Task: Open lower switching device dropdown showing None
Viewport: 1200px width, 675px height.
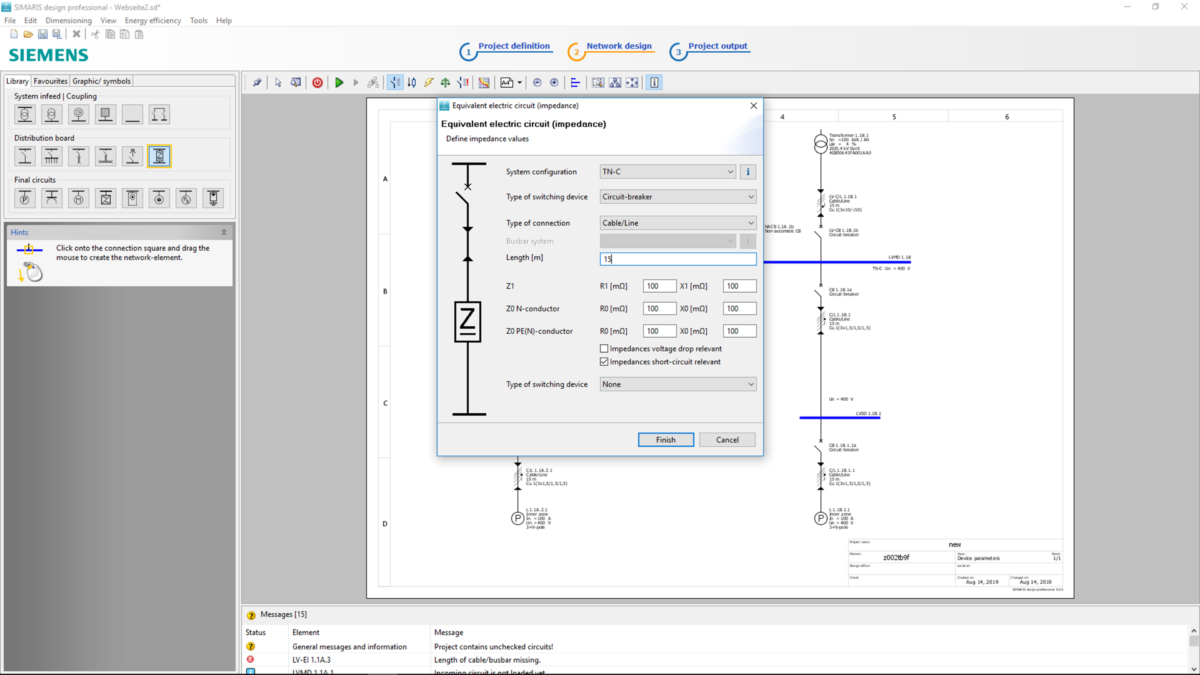Action: (678, 384)
